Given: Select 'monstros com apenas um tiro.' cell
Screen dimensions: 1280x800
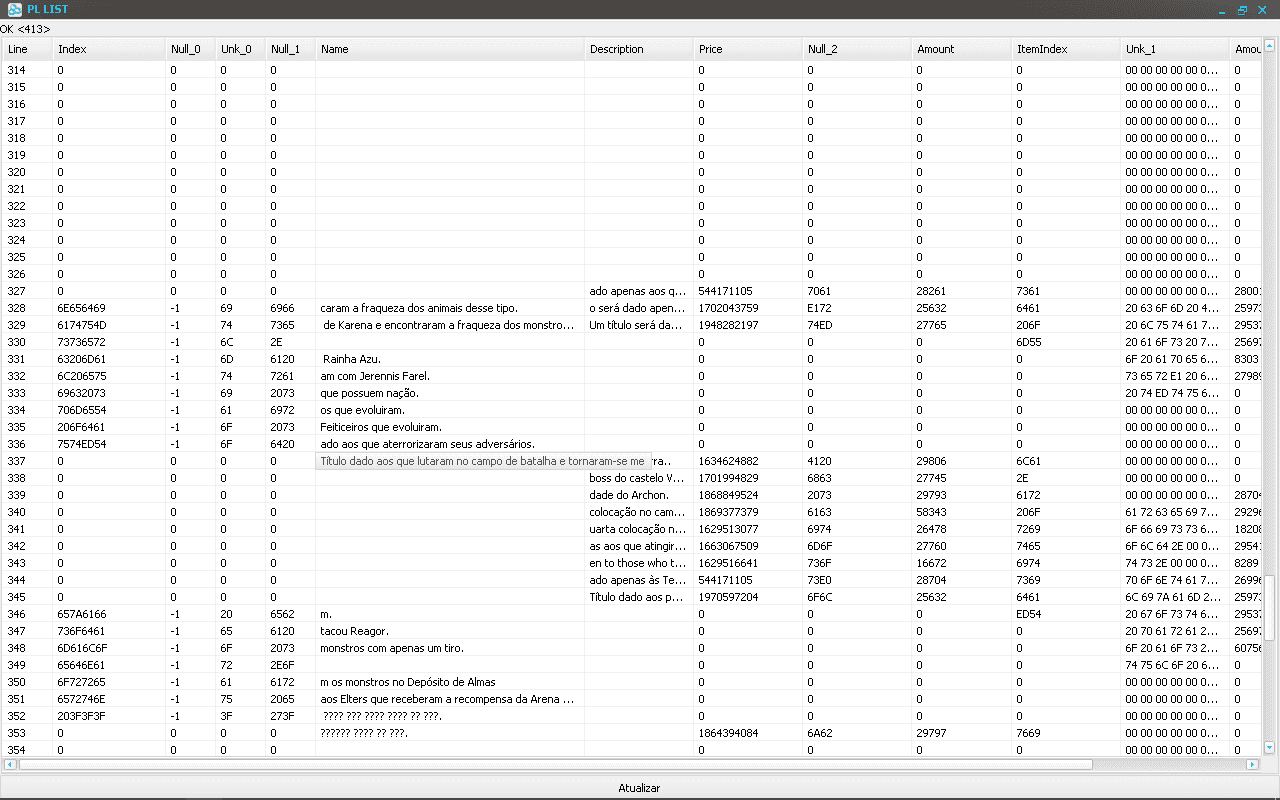Looking at the screenshot, I should tap(450, 648).
